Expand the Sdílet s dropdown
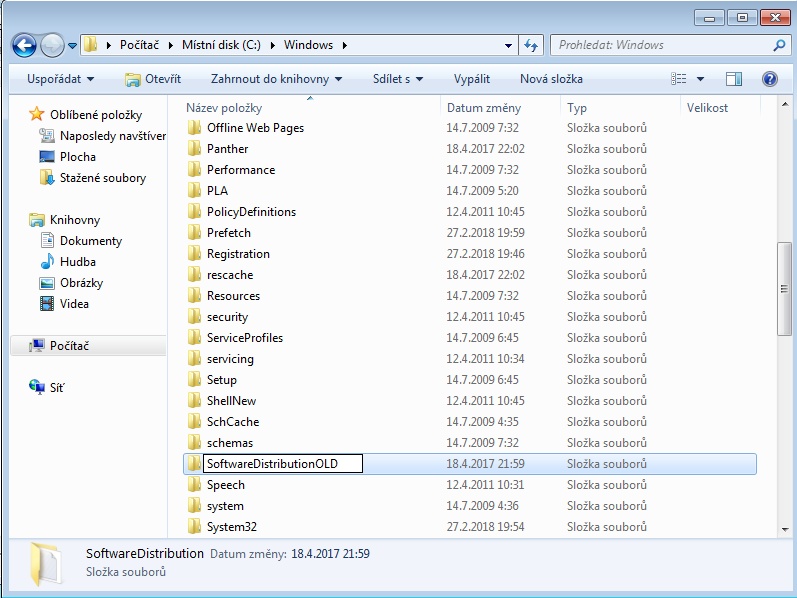Screen dimensions: 797x598 click(x=397, y=79)
